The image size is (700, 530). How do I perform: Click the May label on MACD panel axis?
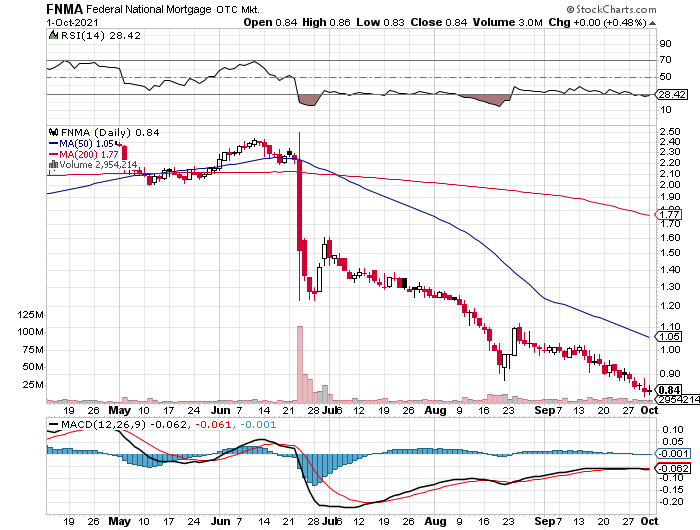[x=120, y=521]
